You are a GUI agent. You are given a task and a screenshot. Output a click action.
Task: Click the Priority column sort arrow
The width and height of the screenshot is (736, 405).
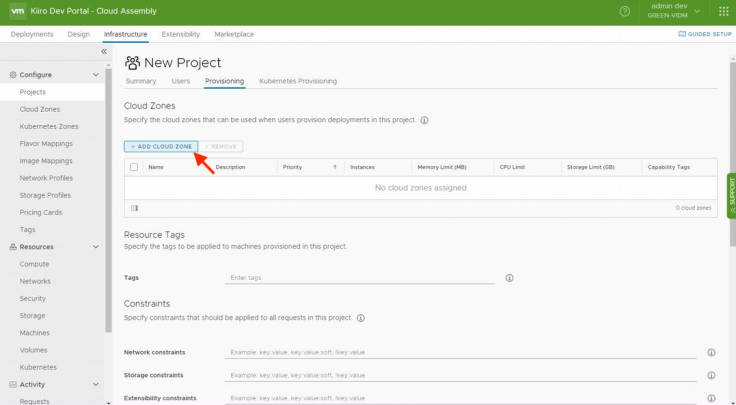pyautogui.click(x=335, y=167)
